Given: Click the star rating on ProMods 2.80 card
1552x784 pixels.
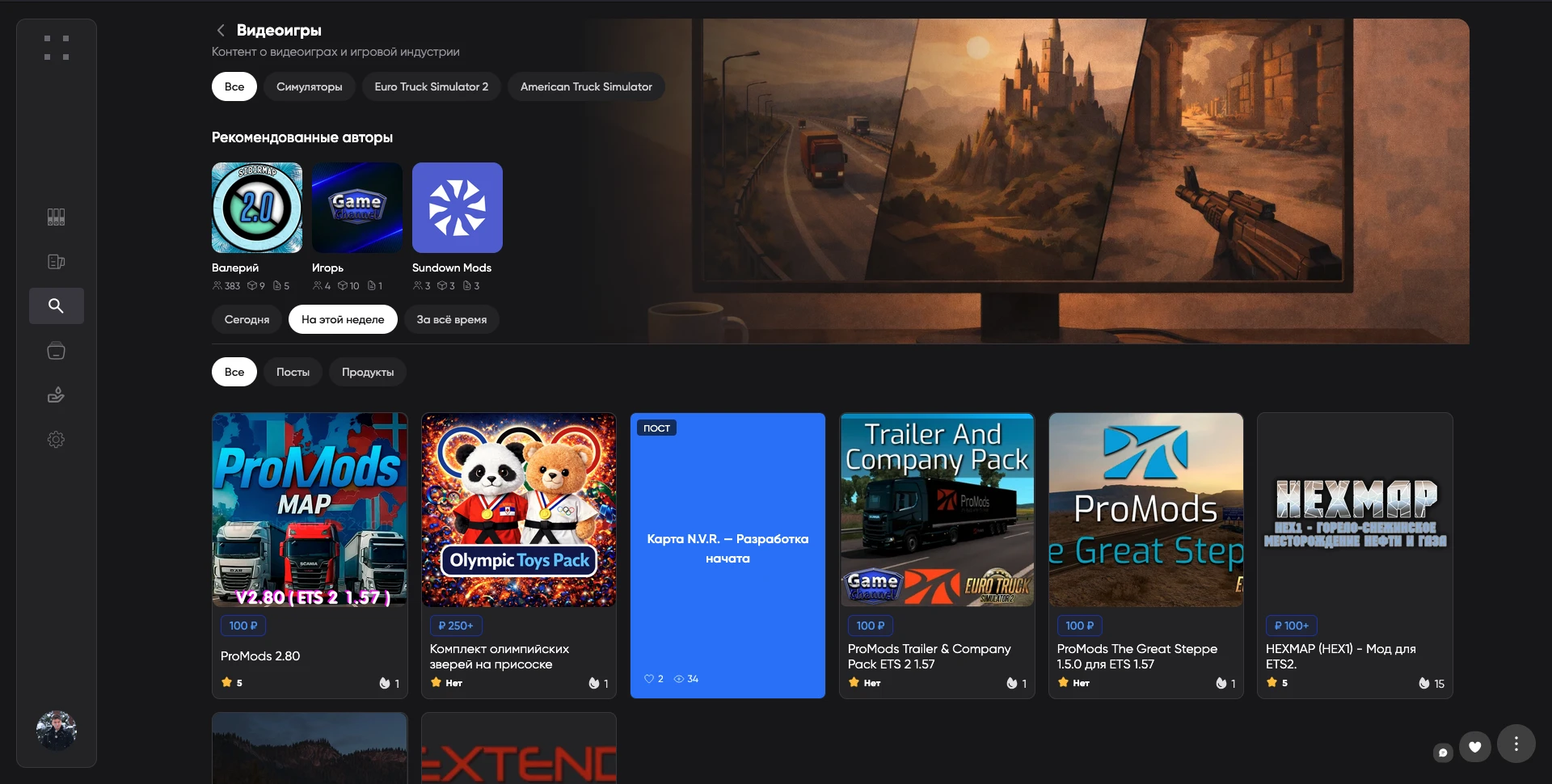Looking at the screenshot, I should 231,682.
